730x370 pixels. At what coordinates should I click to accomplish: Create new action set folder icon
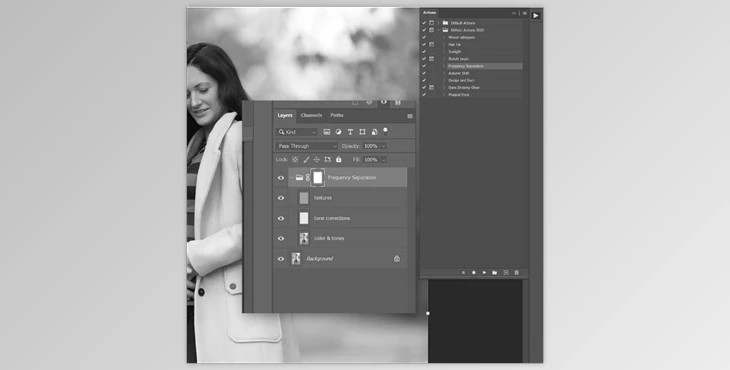pyautogui.click(x=494, y=273)
